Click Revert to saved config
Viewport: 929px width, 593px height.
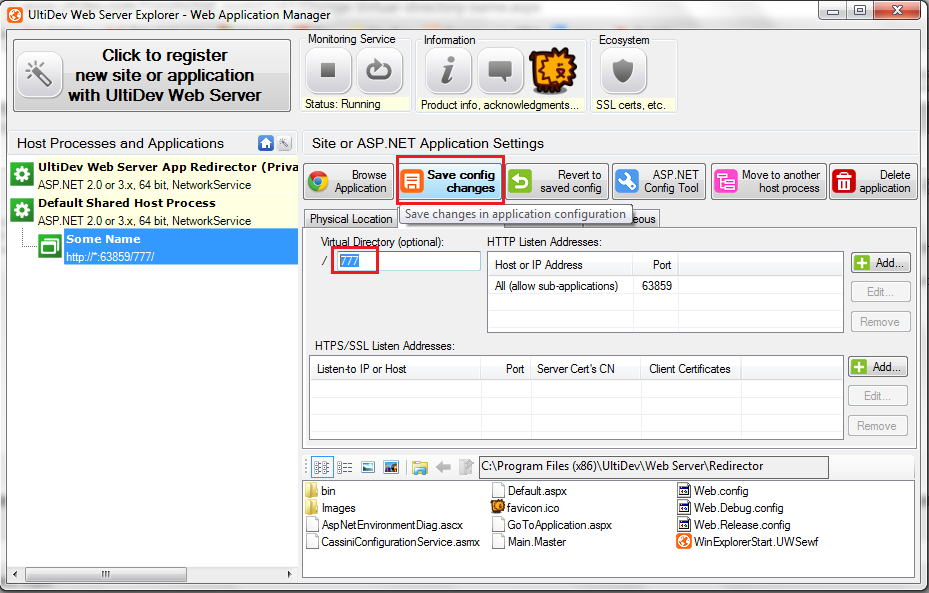[x=557, y=181]
